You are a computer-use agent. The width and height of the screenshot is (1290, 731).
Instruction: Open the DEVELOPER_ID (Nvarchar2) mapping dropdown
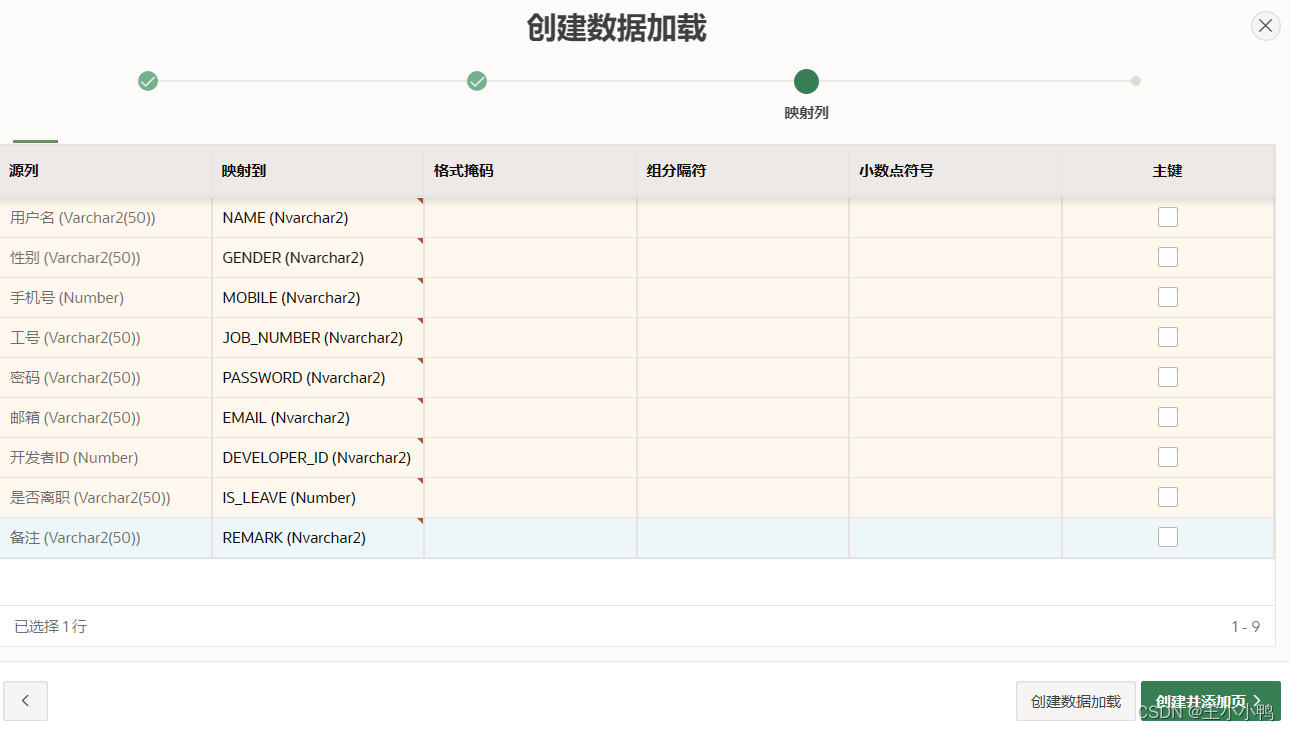(x=318, y=457)
